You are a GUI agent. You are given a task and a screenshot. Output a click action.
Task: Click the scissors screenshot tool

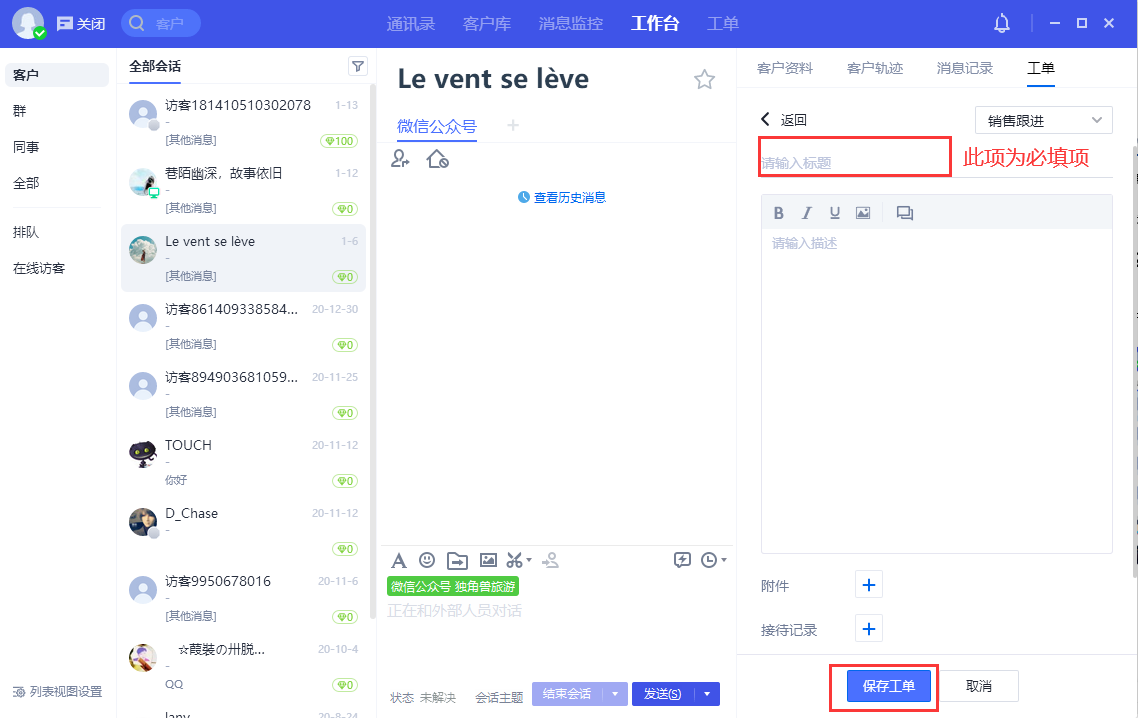tap(515, 560)
